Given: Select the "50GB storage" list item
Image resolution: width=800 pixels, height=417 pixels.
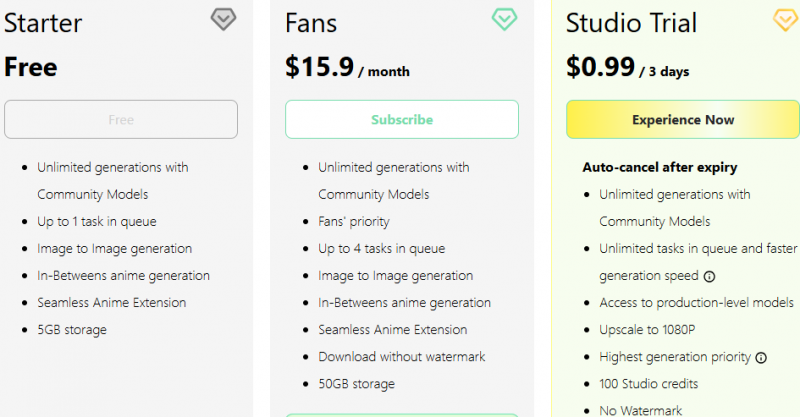Looking at the screenshot, I should pyautogui.click(x=356, y=383).
